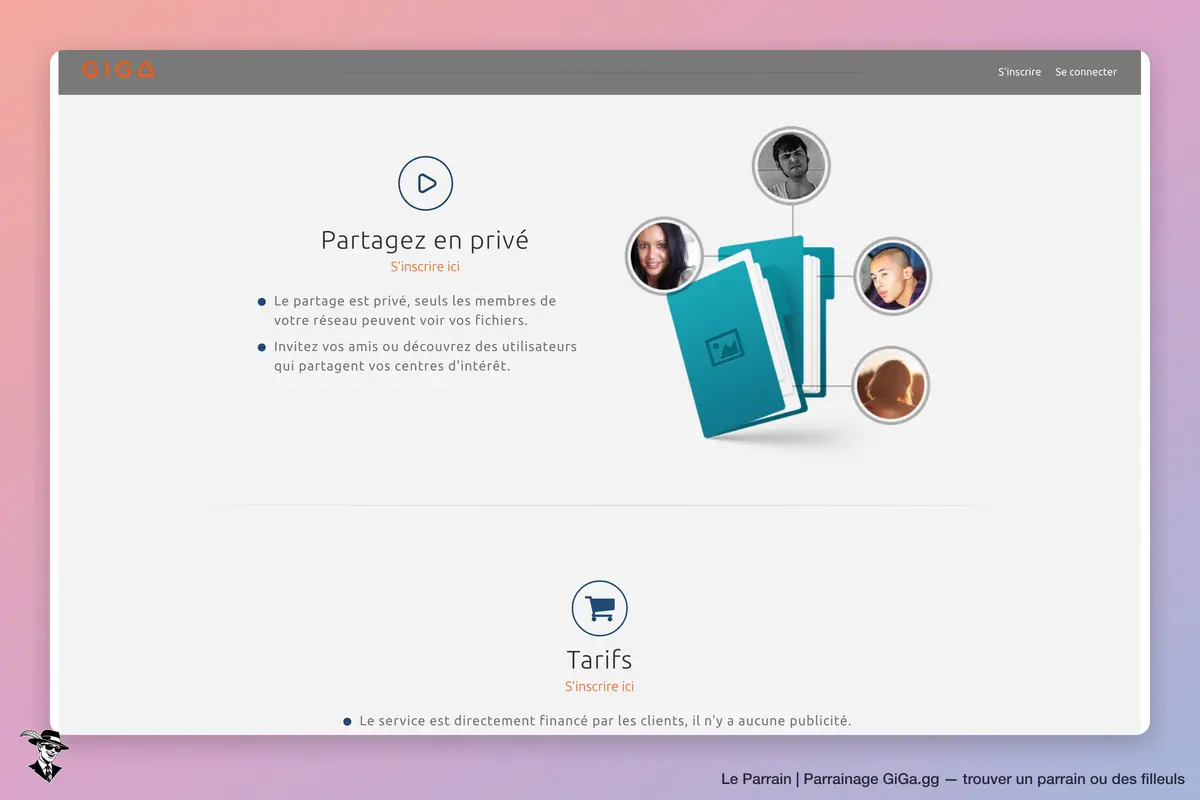Screen dimensions: 1200x800
Task: Open the S'inscrire link in the navigation bar
Action: tap(1019, 72)
